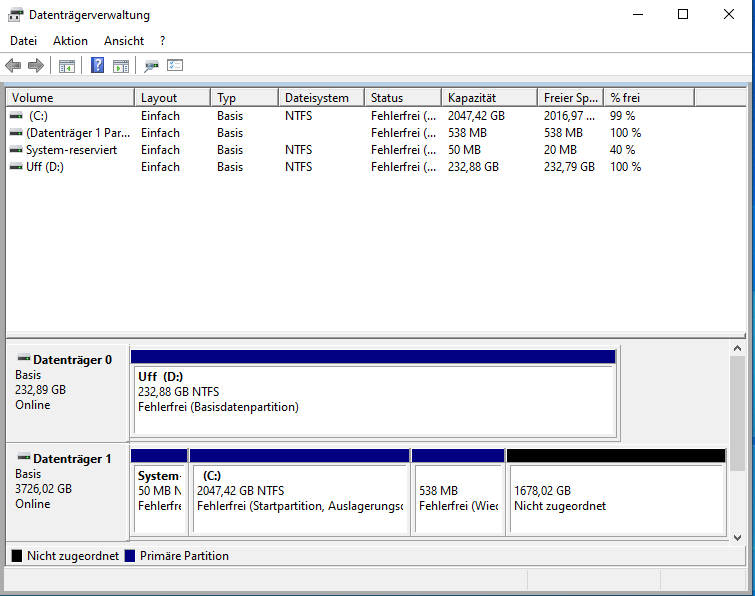Open the Ansicht menu
The width and height of the screenshot is (755, 596).
124,41
